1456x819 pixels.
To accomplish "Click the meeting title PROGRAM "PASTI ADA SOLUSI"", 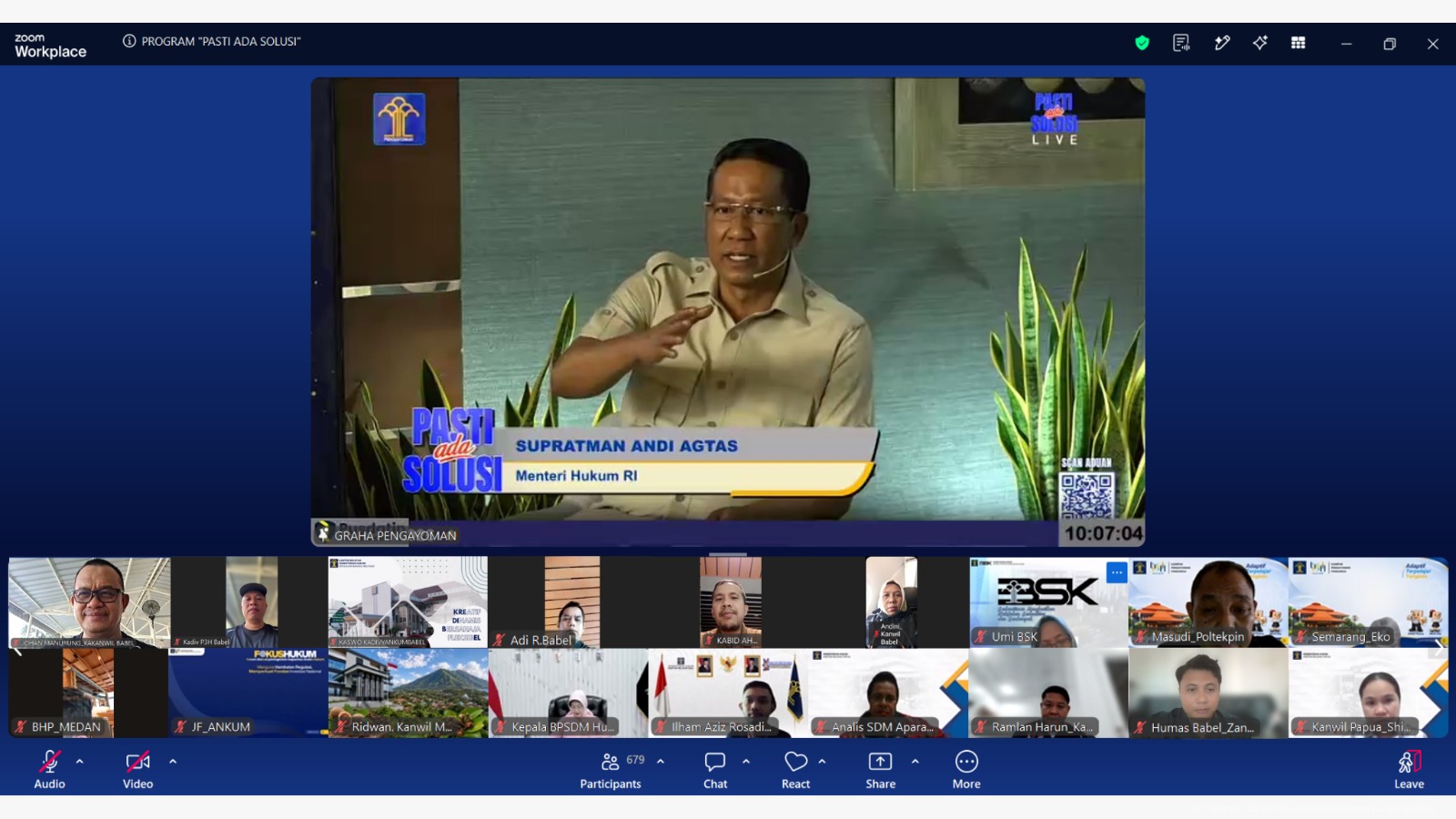I will tap(221, 41).
